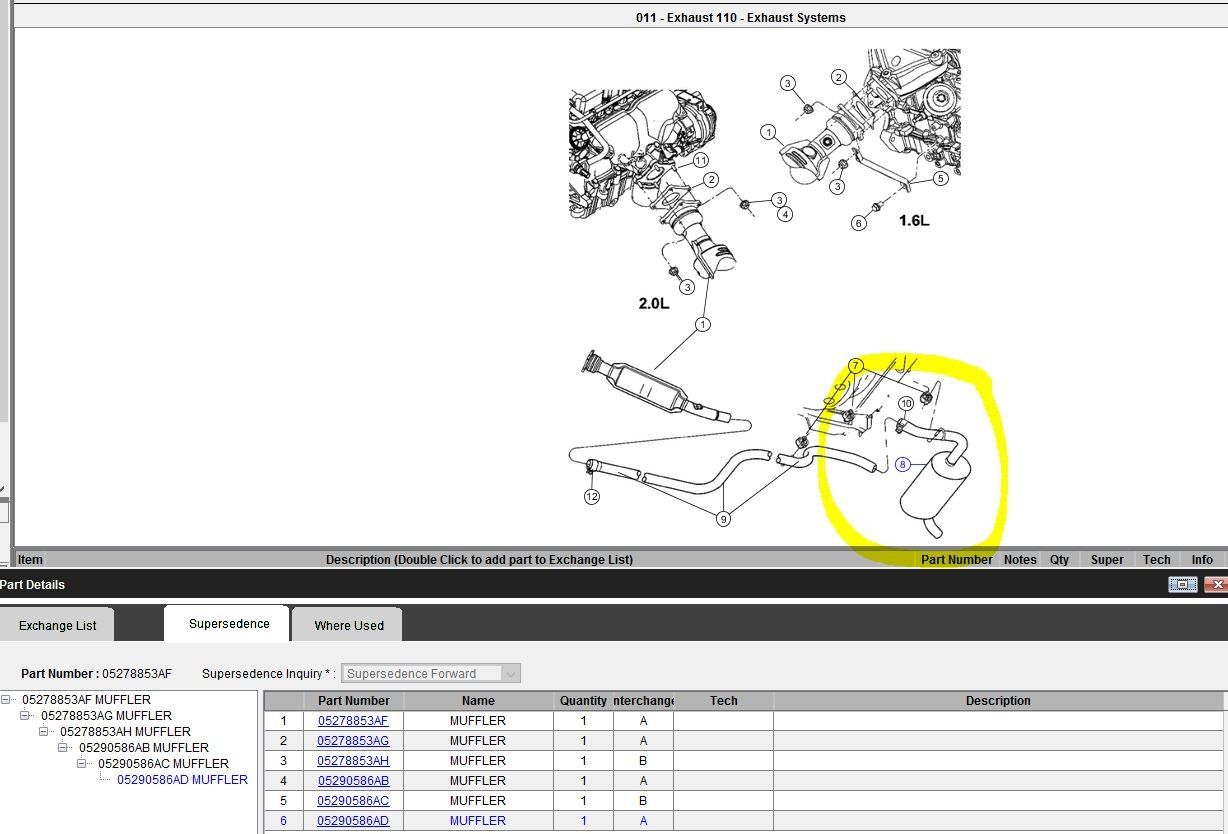Collapse the 05290586AB MUFFLER tree node
The width and height of the screenshot is (1228, 834).
click(x=64, y=748)
